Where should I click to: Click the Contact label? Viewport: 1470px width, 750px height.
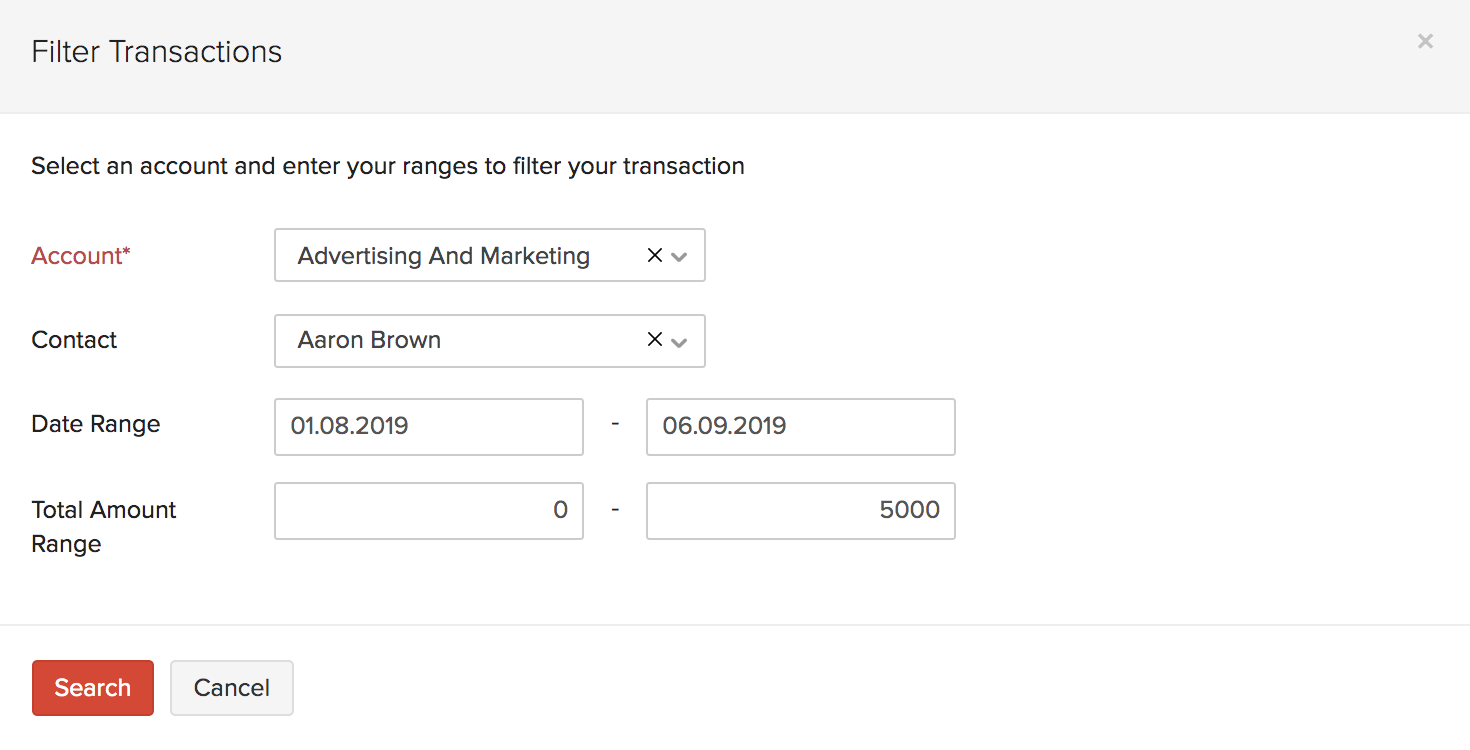coord(73,340)
